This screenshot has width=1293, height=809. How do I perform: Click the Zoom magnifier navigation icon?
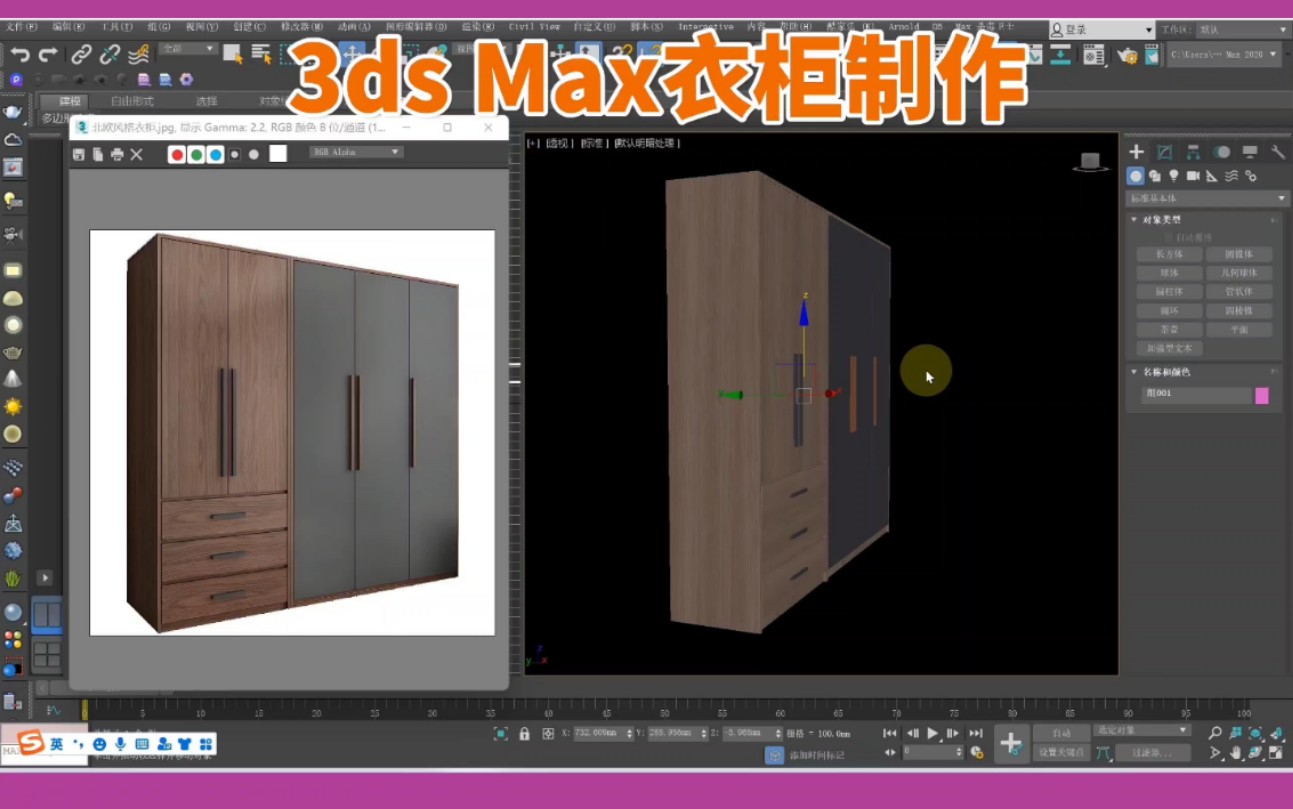(x=1215, y=733)
